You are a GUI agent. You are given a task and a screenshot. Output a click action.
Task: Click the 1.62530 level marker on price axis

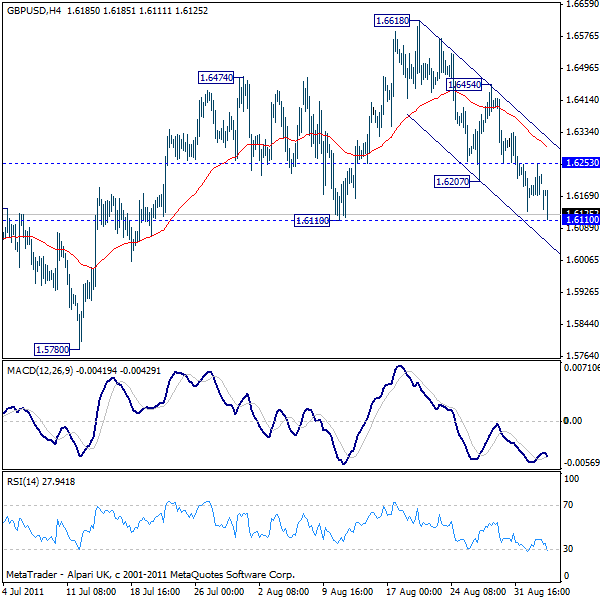coord(581,162)
